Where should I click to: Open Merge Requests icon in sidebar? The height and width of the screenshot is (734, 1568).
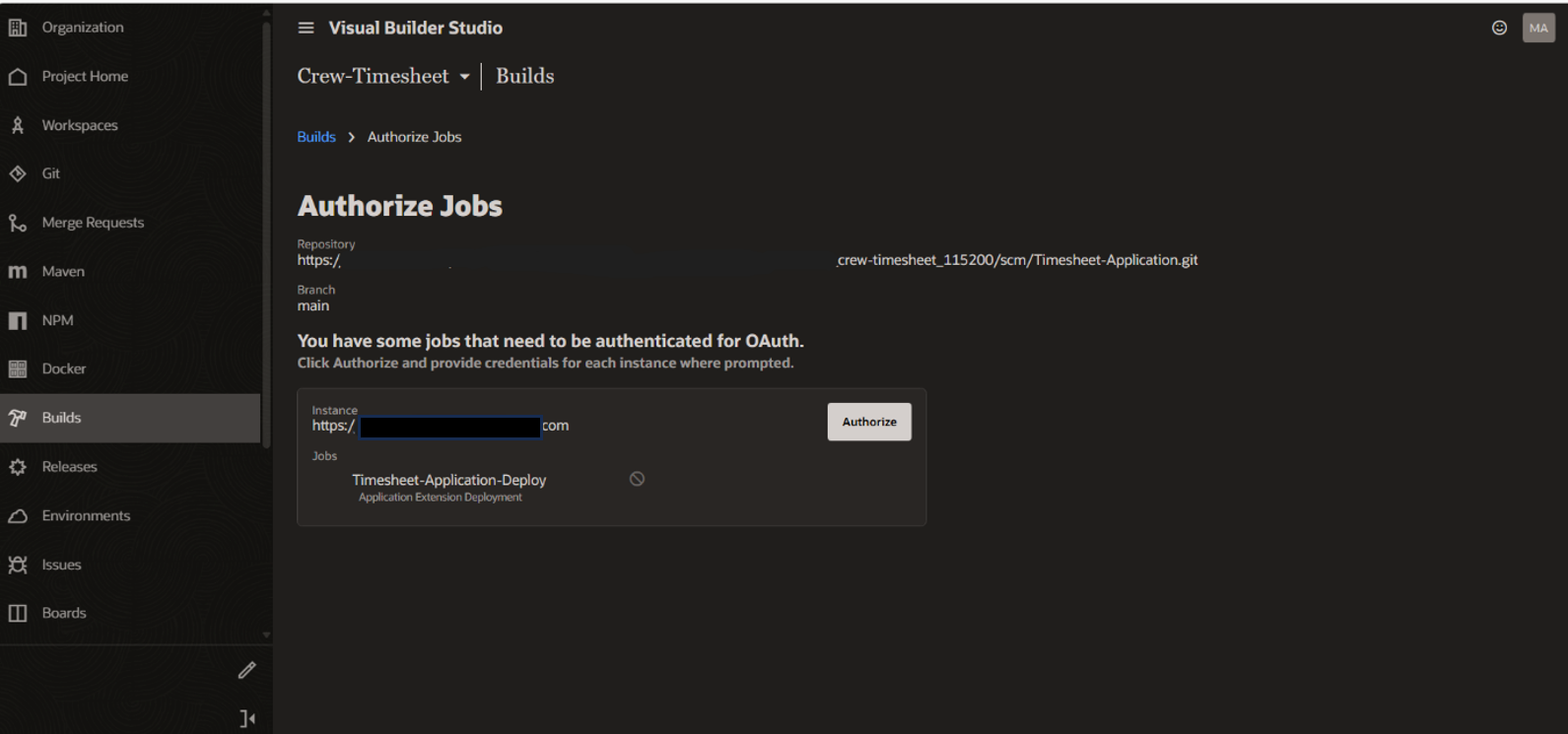click(18, 223)
